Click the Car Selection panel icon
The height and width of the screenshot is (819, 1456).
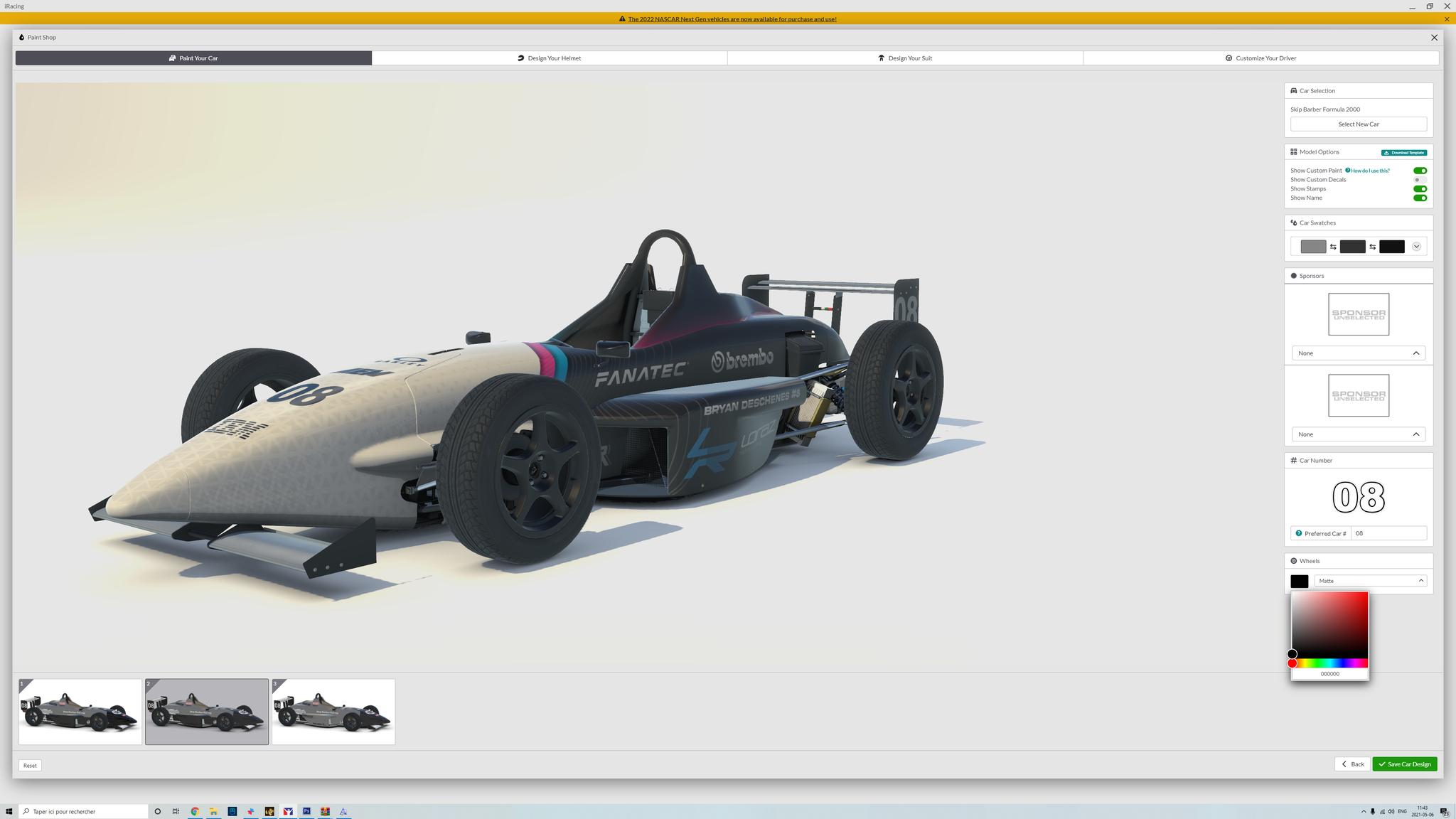tap(1293, 90)
